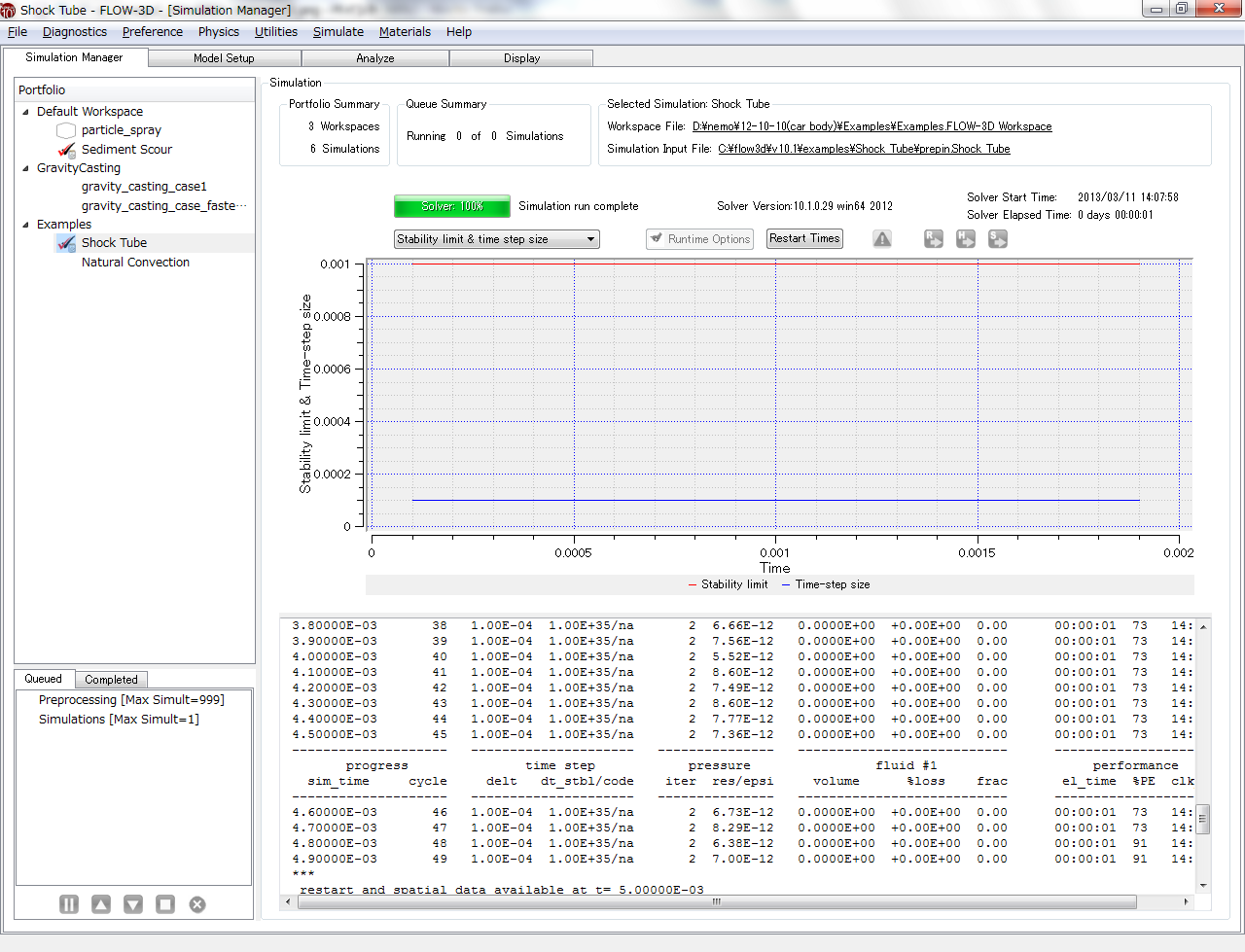The image size is (1245, 952).
Task: Open the Materials menu
Action: [x=405, y=32]
